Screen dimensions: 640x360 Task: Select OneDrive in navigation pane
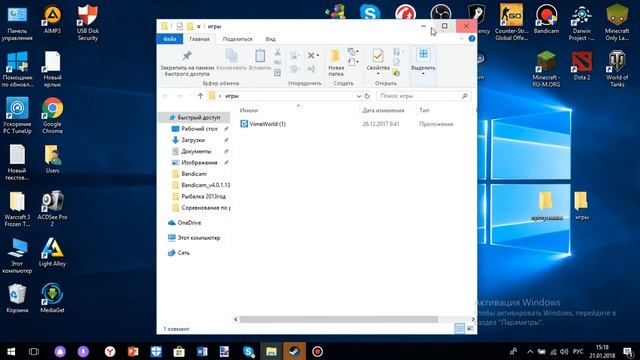(x=184, y=223)
